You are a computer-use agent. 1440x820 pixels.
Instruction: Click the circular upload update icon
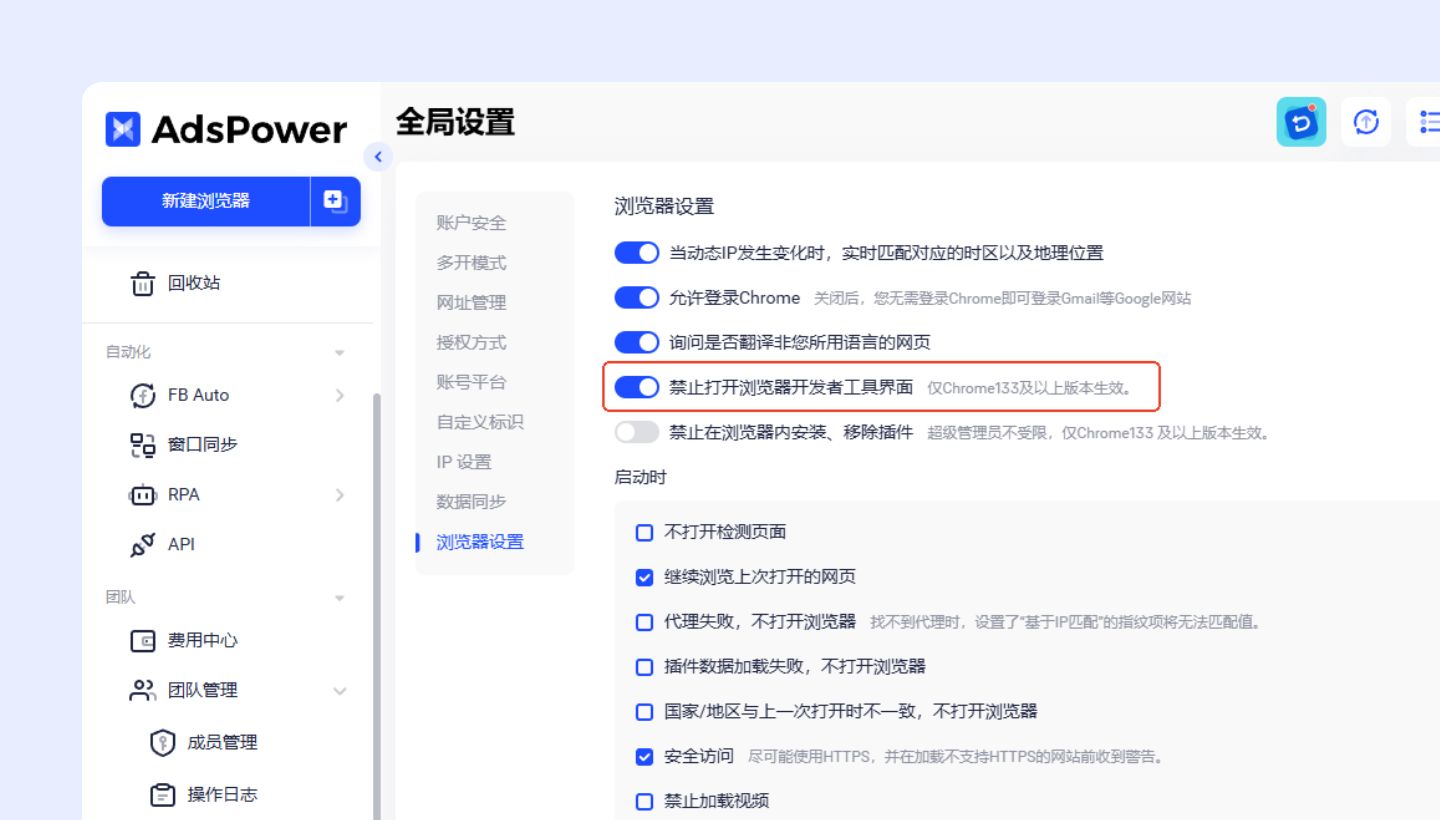[x=1366, y=122]
